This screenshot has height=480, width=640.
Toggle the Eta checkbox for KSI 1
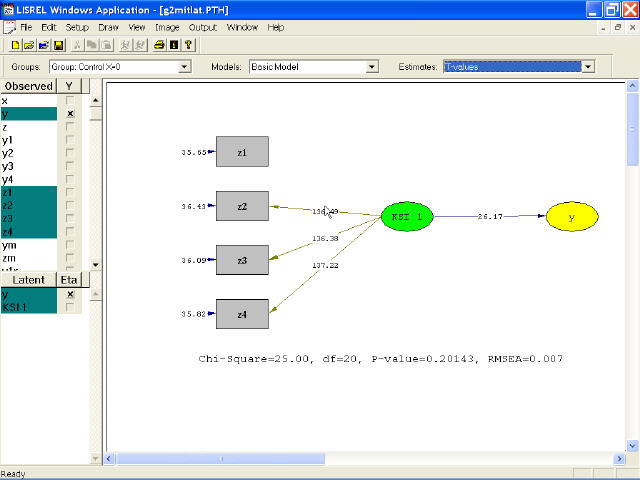(70, 307)
